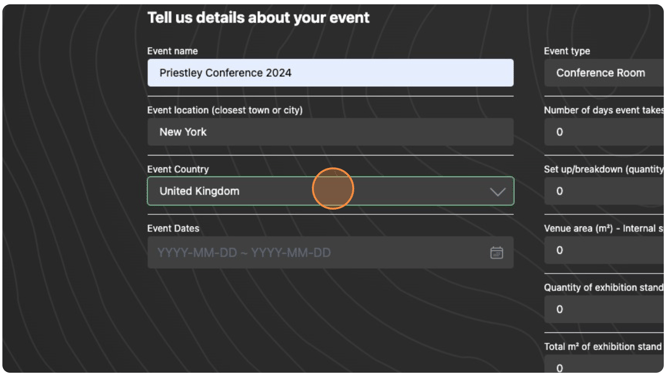
Task: Open the Conference Room event type dropdown
Action: 604,73
